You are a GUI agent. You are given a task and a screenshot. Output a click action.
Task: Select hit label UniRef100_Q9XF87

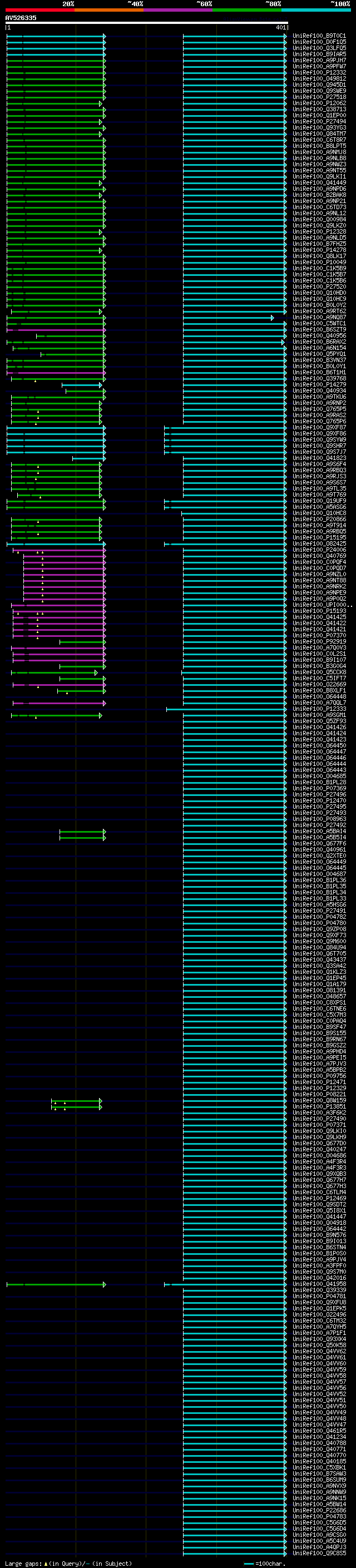click(x=319, y=427)
